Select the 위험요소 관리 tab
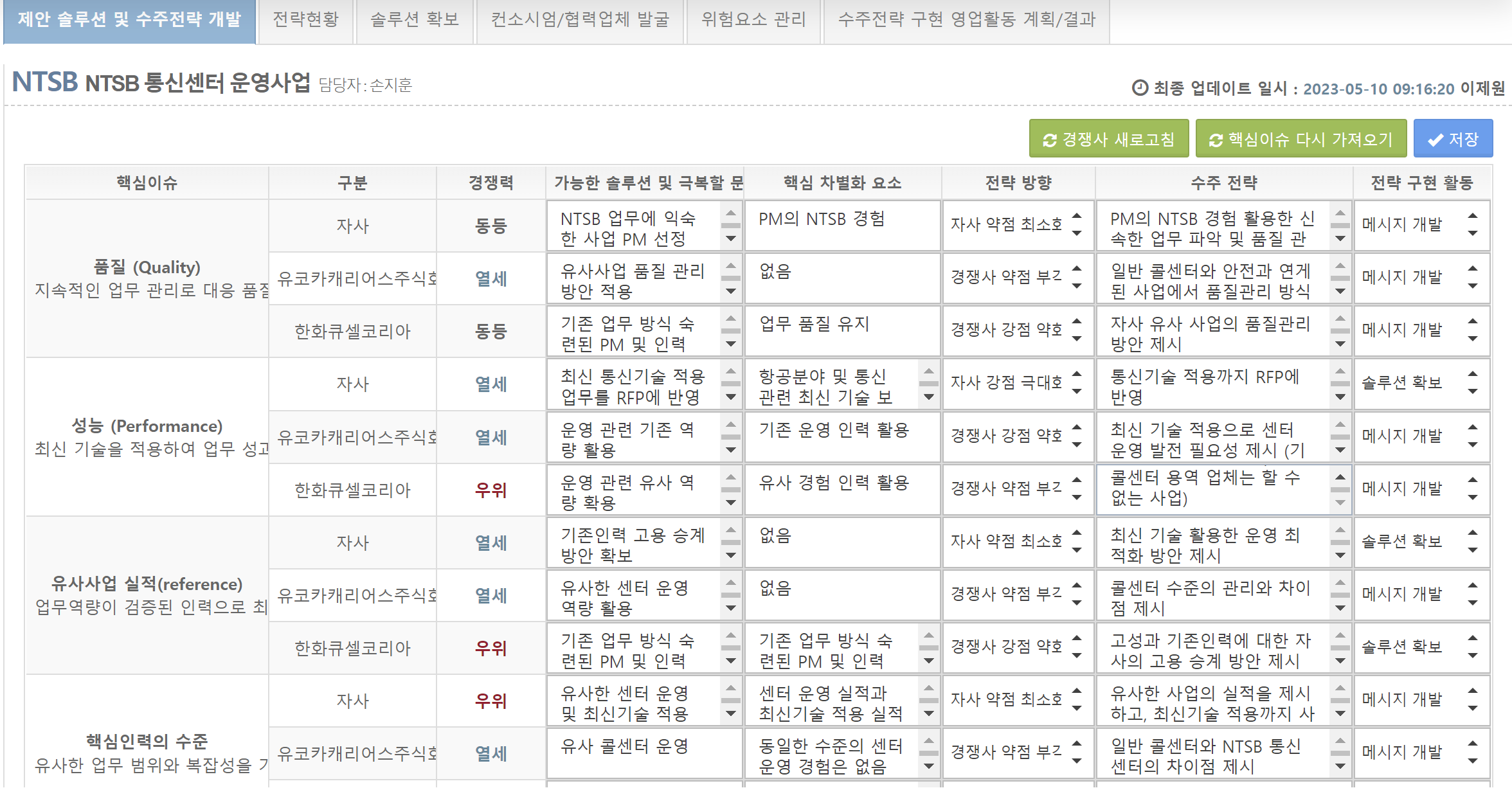1512x788 pixels. pos(753,21)
